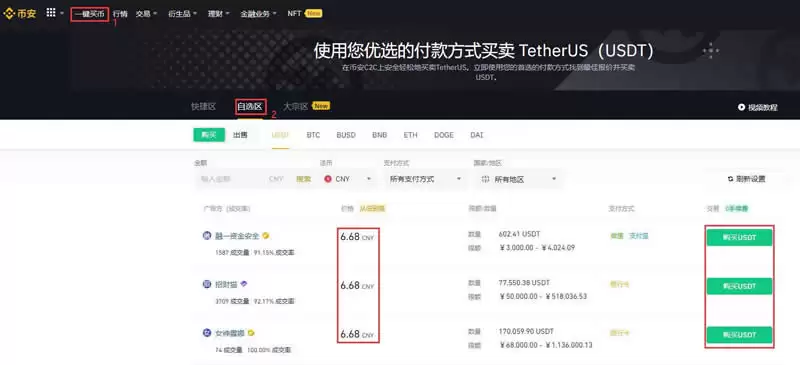Open the apps grid icon in the header
Screen dimensions: 800x365
[x=51, y=13]
